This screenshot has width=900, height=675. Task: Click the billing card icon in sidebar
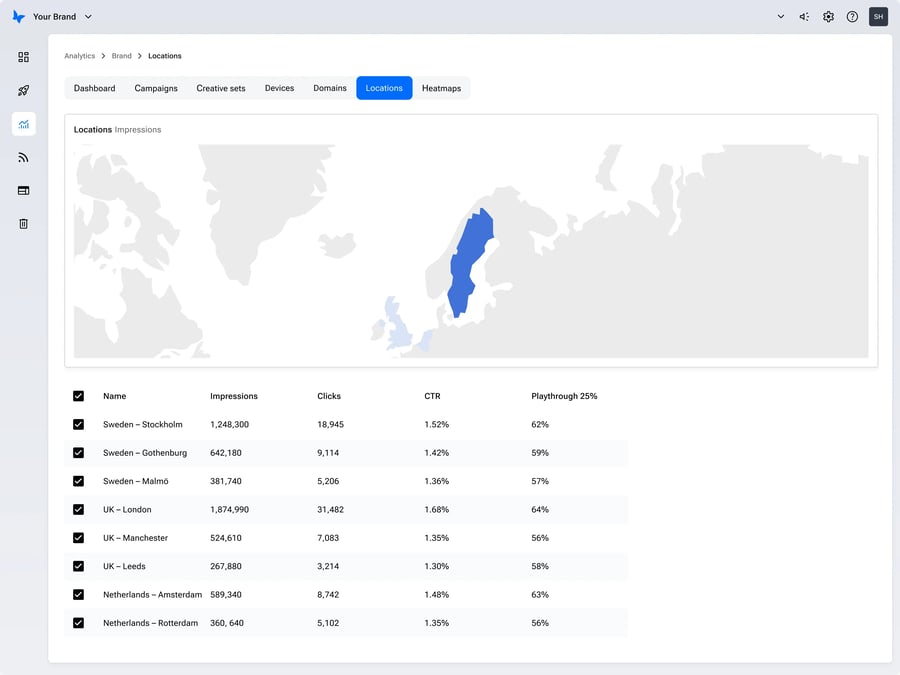23,190
